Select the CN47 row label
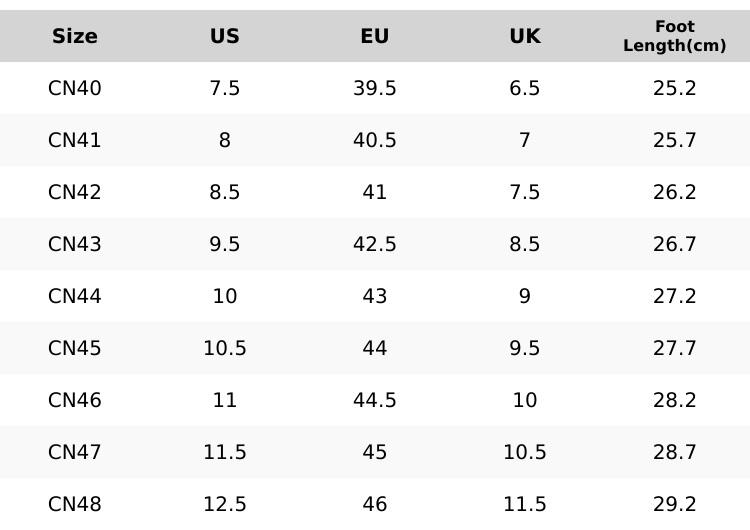Screen dimensions: 750x530 [75, 453]
